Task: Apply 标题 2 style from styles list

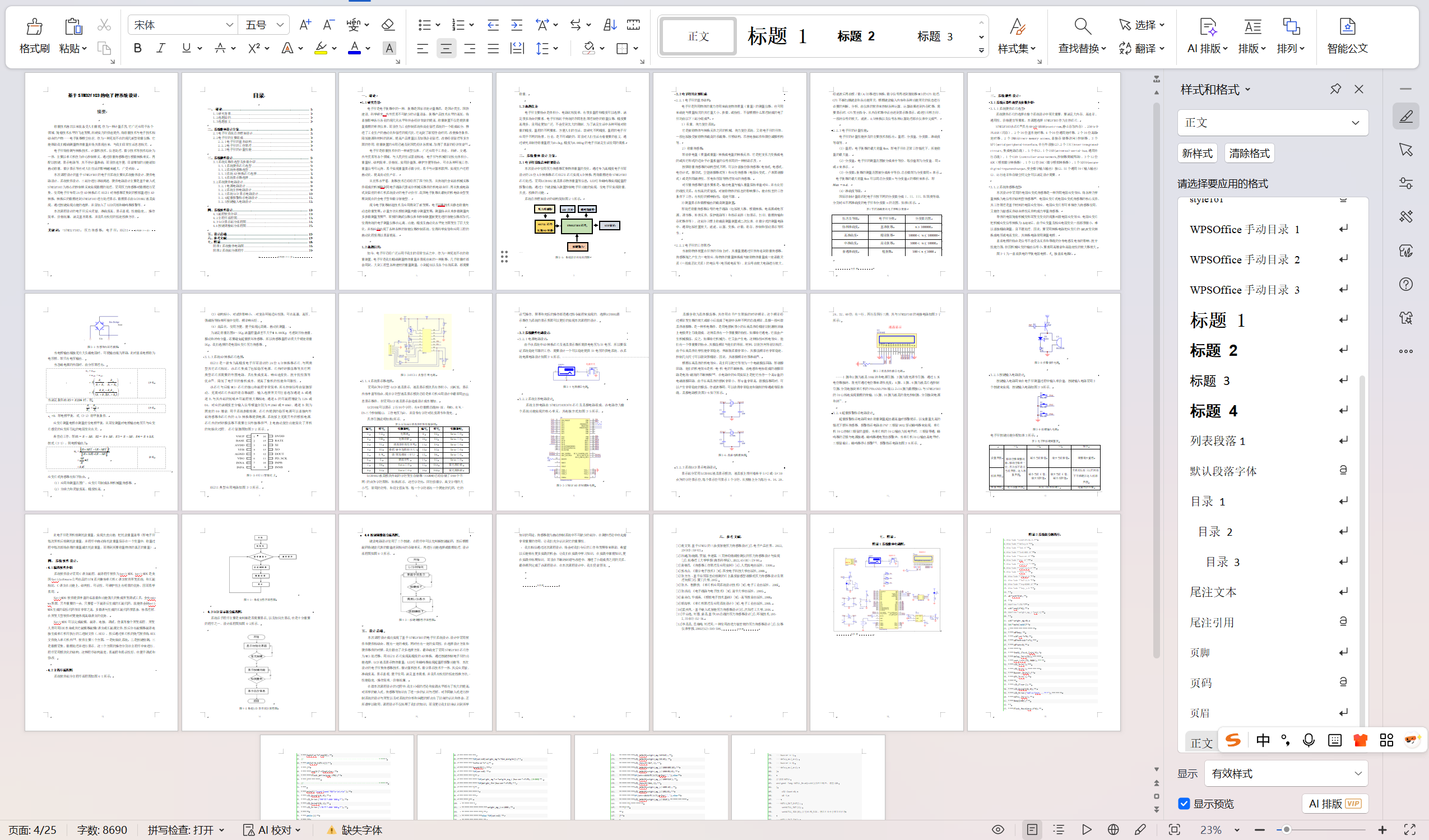Action: coord(1213,351)
